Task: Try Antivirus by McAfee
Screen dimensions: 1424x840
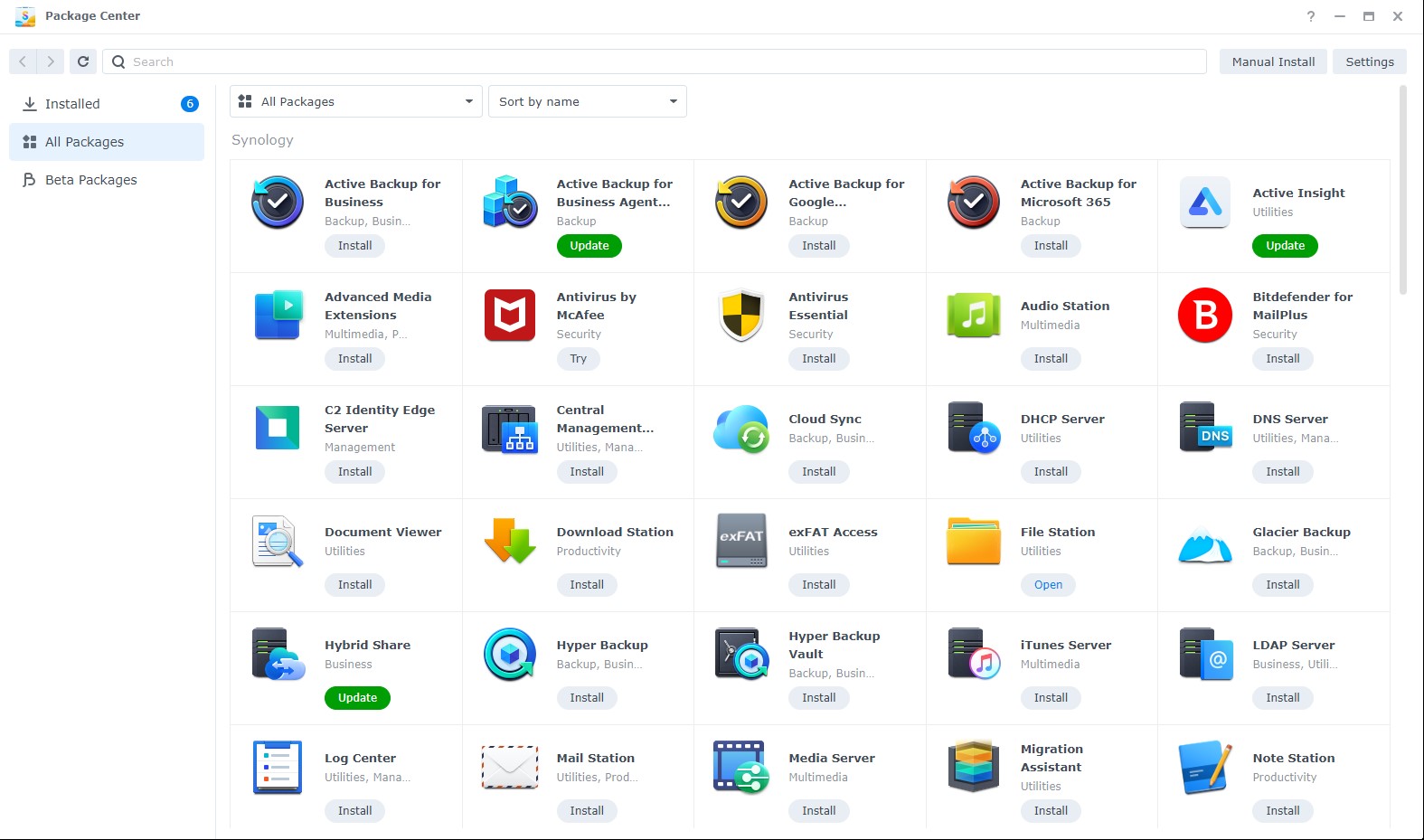Action: 578,359
